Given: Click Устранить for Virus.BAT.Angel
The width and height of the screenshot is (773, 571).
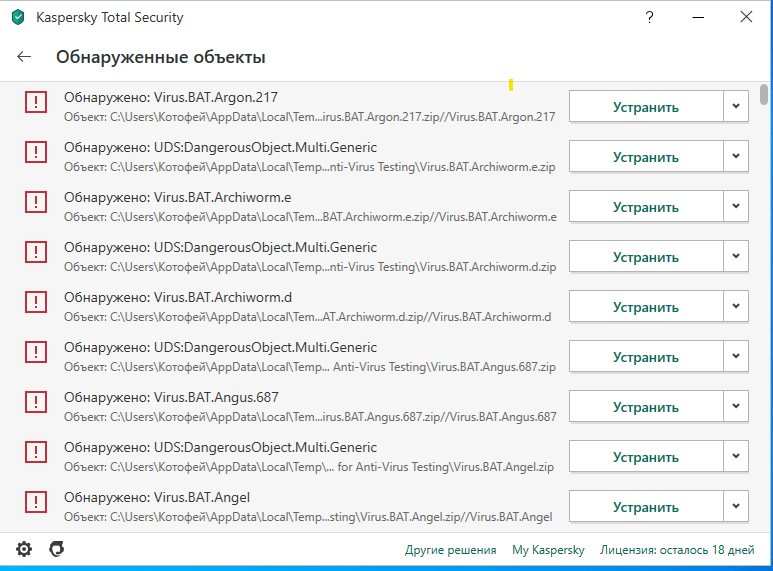Looking at the screenshot, I should pos(646,506).
